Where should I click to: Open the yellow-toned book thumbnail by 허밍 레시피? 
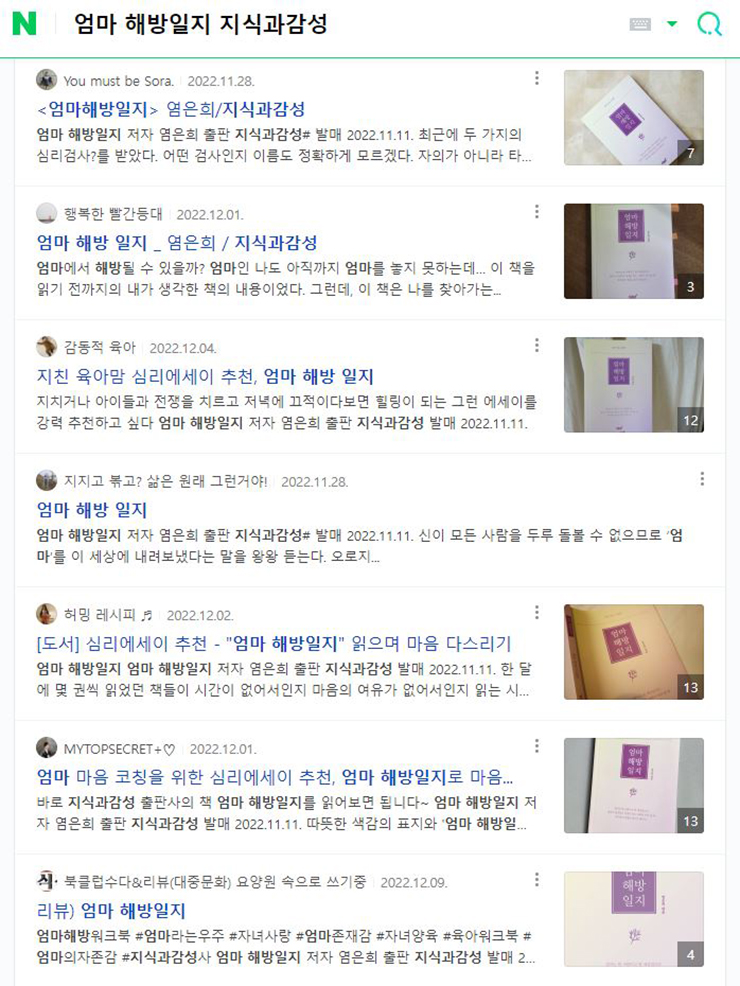click(x=634, y=652)
